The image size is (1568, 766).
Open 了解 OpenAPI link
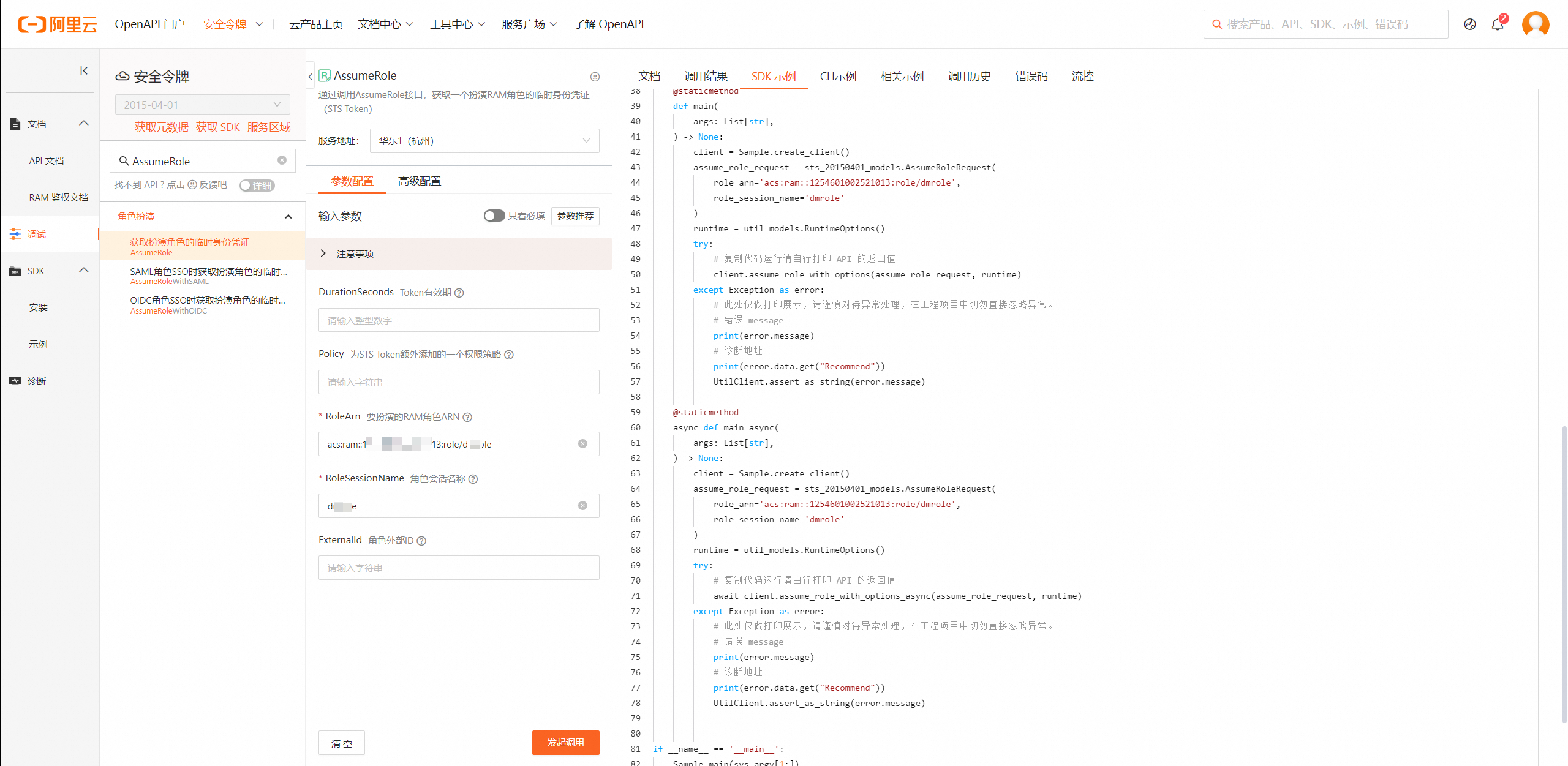(609, 24)
